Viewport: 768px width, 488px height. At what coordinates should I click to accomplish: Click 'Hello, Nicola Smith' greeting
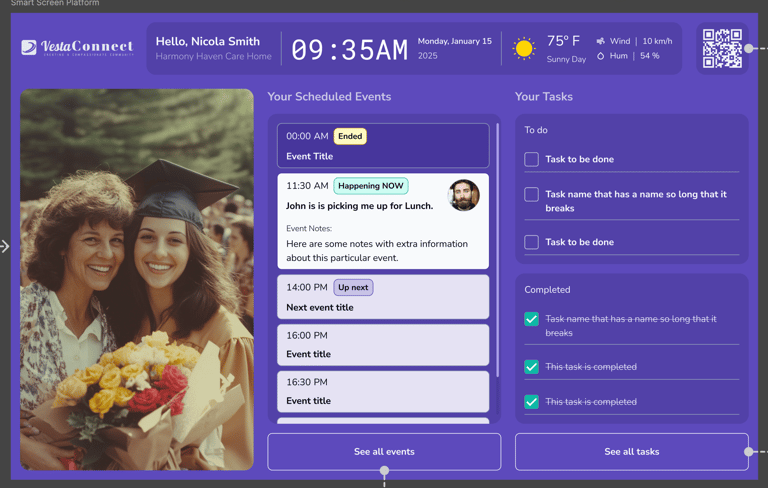click(208, 41)
